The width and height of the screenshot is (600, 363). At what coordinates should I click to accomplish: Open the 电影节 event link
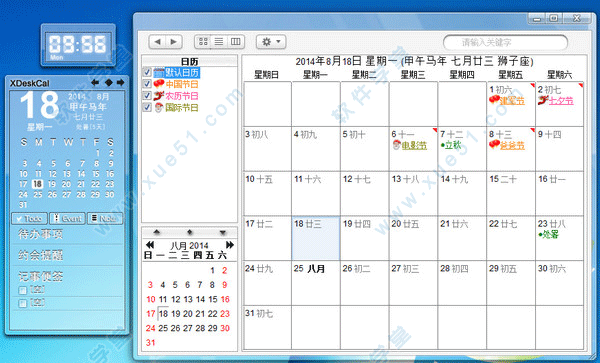pos(414,146)
